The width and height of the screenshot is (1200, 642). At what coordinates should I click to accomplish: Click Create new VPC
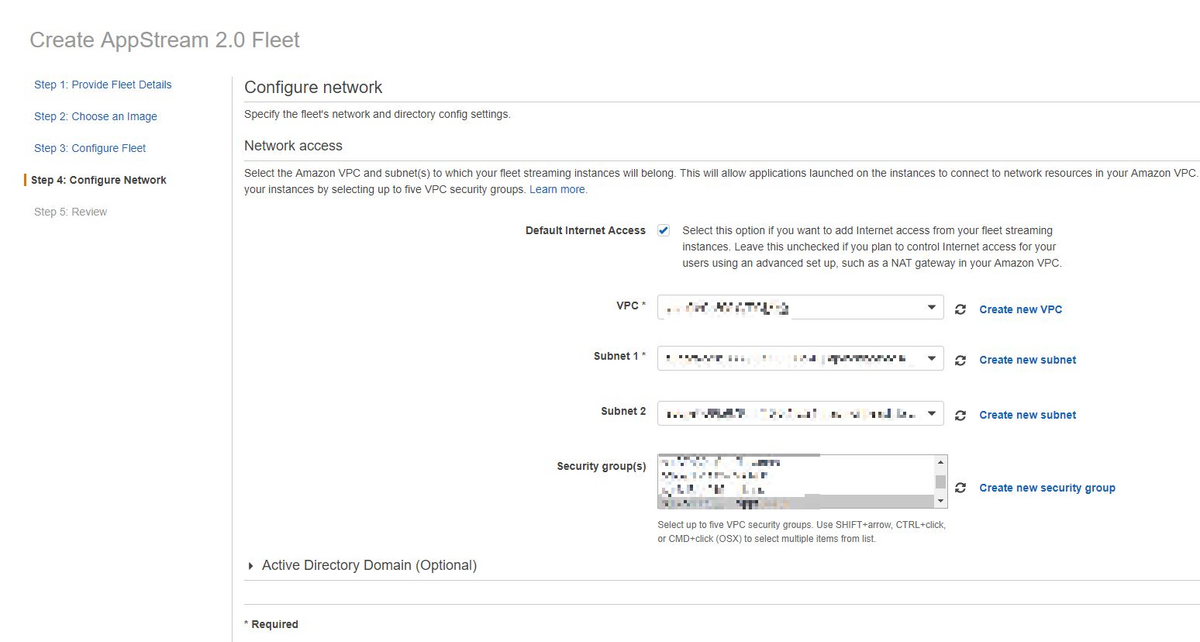(x=1020, y=309)
